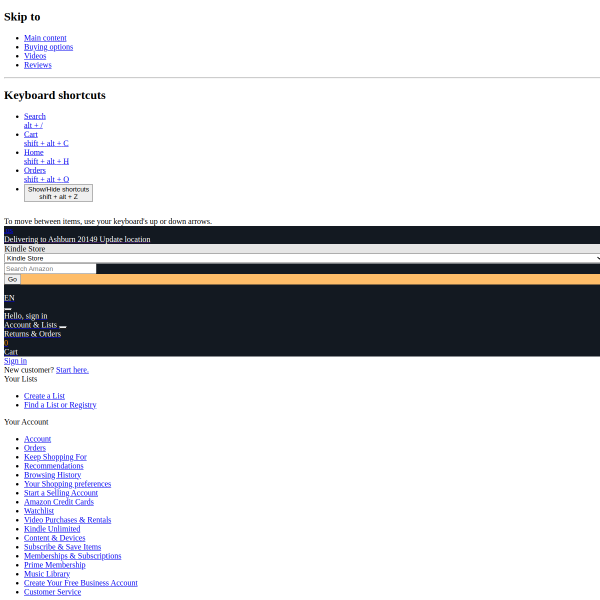Open Amazon Credit Cards
600x600 pixels.
59,502
